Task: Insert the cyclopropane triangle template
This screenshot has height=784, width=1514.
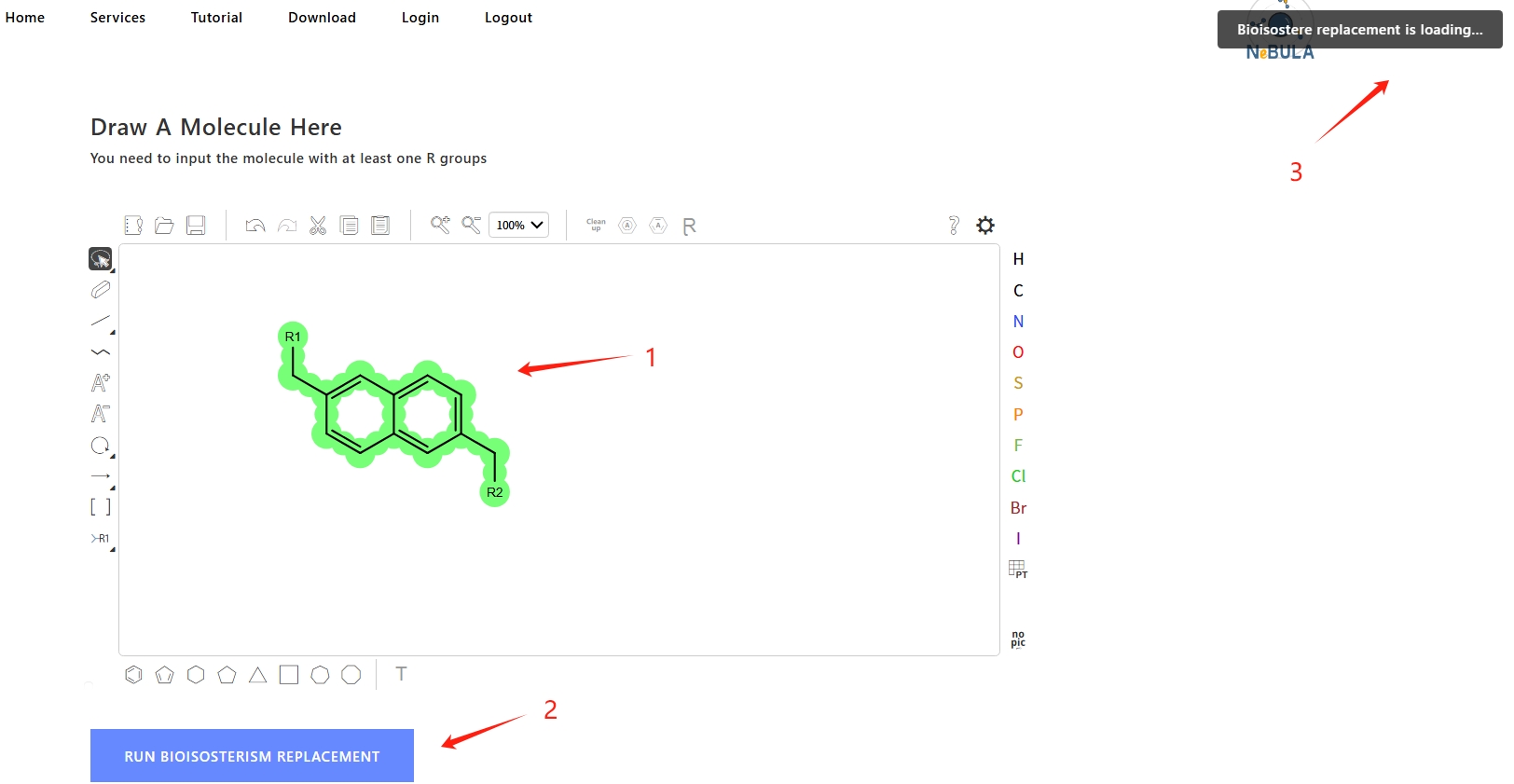Action: (257, 674)
